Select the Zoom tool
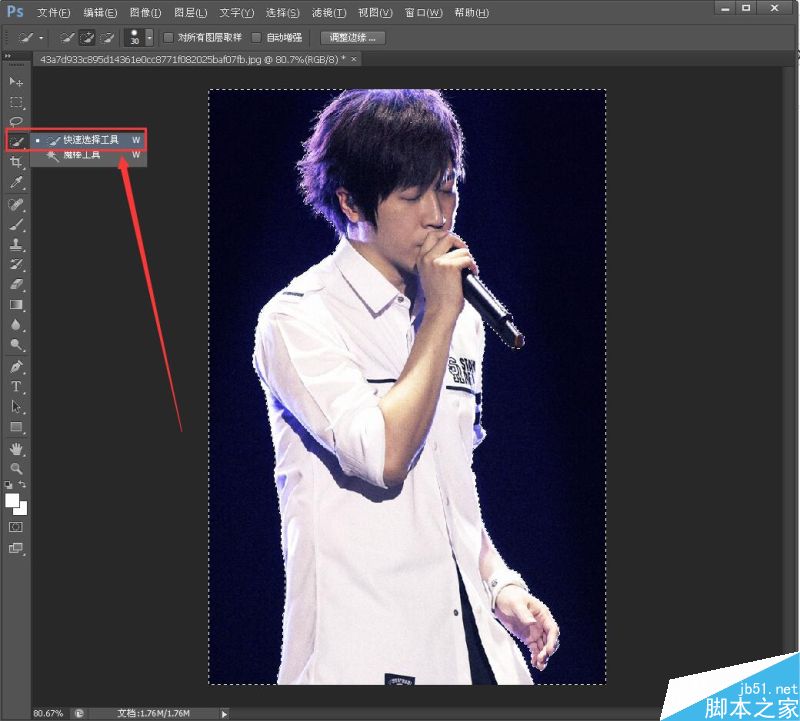This screenshot has width=800, height=721. pyautogui.click(x=16, y=468)
